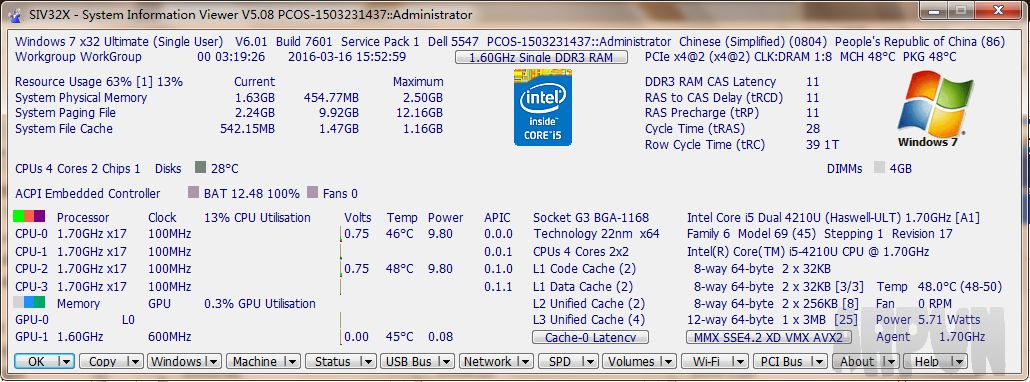Click the Fans 0 status square
1030x382 pixels.
[x=312, y=192]
